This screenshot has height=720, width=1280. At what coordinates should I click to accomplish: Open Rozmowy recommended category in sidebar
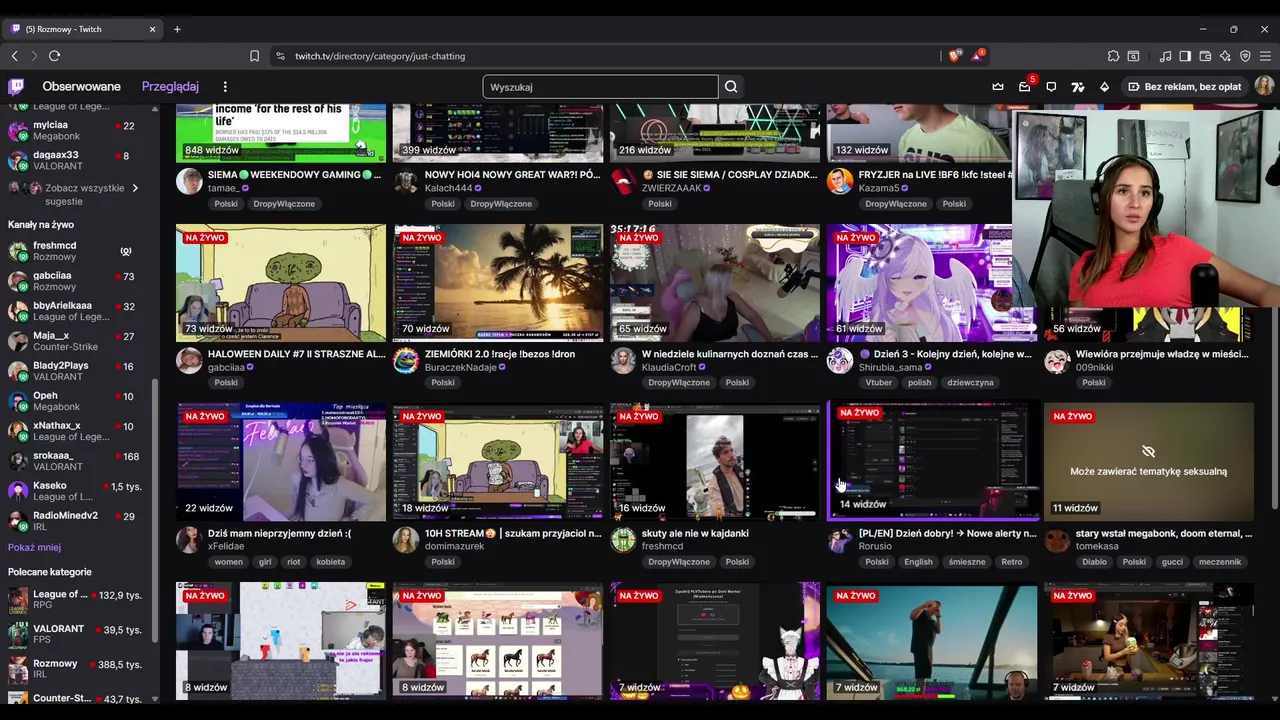[78, 669]
